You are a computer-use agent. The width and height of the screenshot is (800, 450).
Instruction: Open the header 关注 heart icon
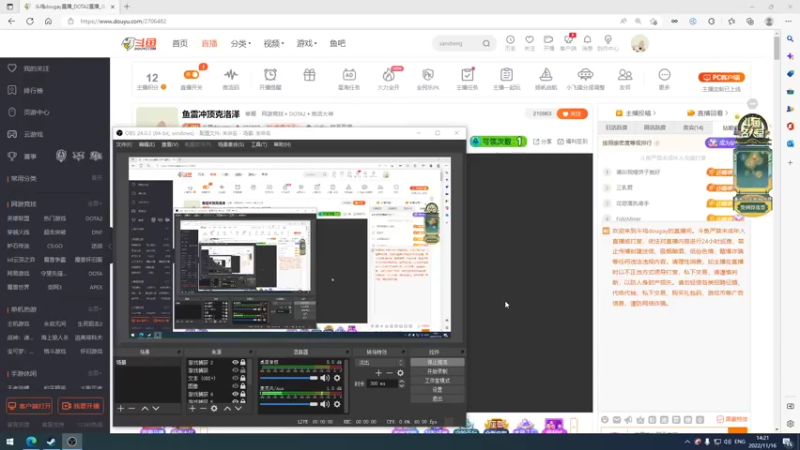[x=530, y=40]
